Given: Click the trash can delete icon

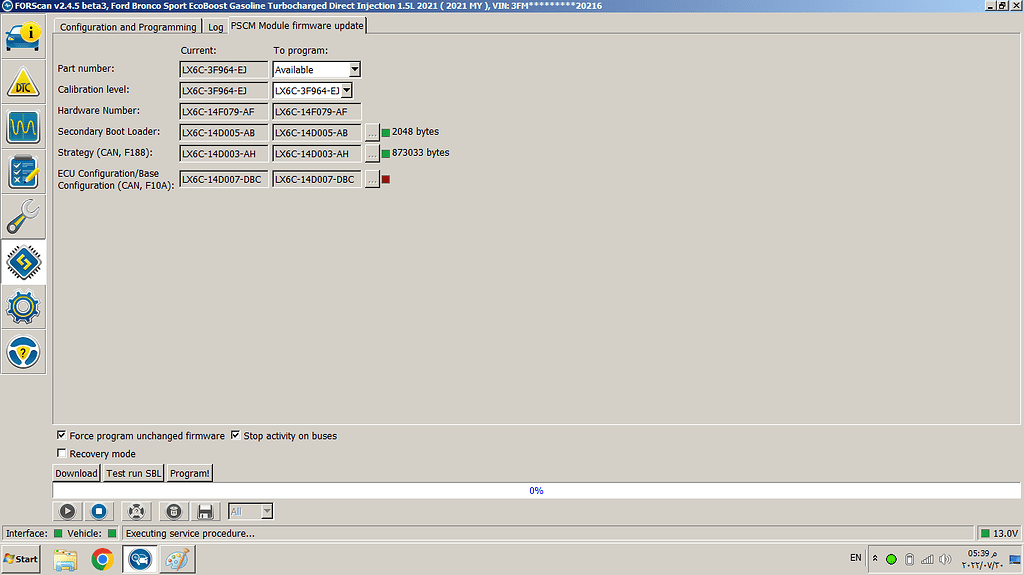Looking at the screenshot, I should [x=173, y=512].
